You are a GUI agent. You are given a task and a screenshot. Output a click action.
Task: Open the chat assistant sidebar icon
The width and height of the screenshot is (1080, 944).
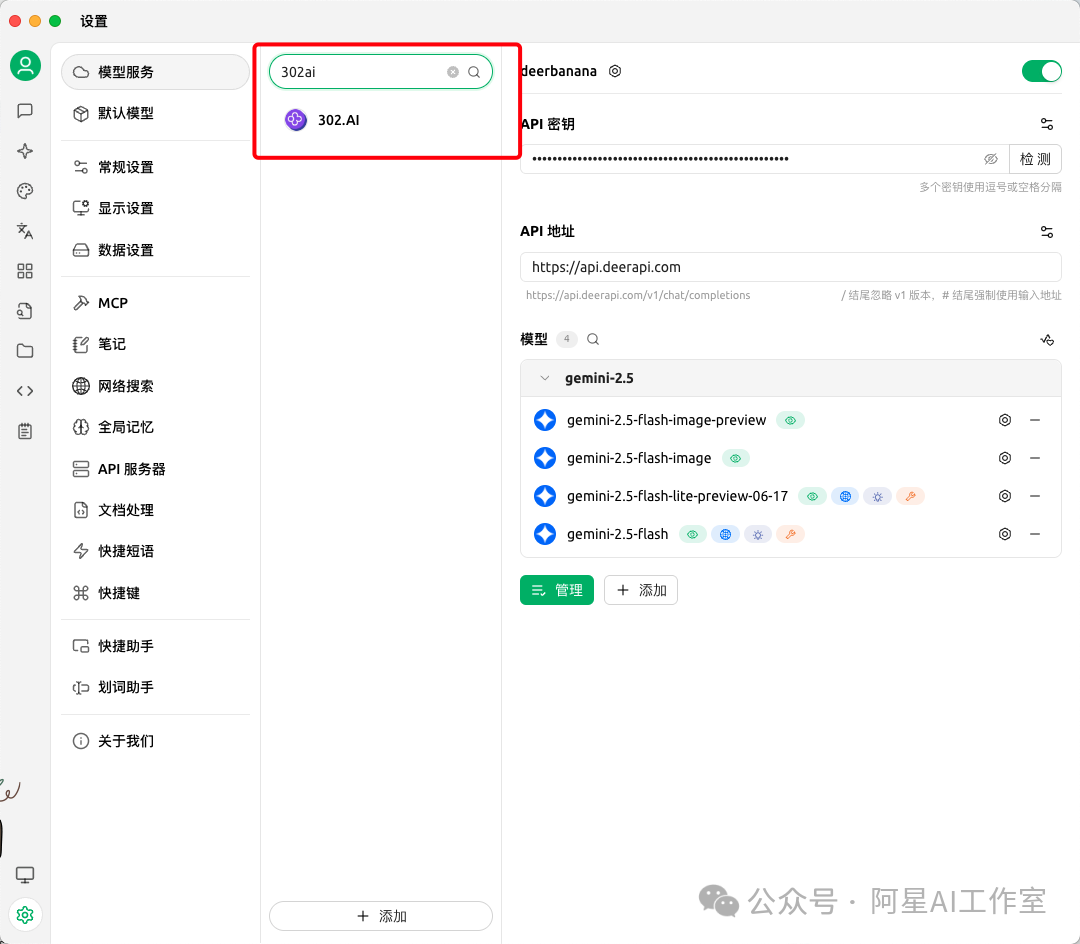(x=25, y=111)
